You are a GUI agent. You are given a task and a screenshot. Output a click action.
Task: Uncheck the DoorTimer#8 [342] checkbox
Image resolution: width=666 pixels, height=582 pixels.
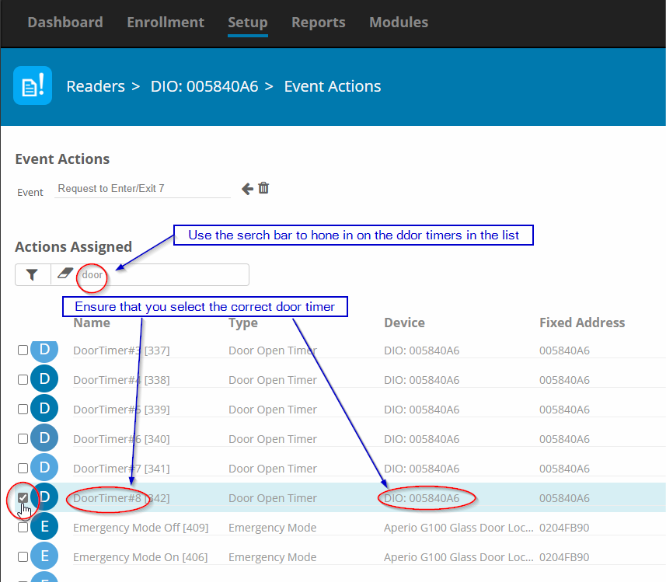pyautogui.click(x=23, y=498)
